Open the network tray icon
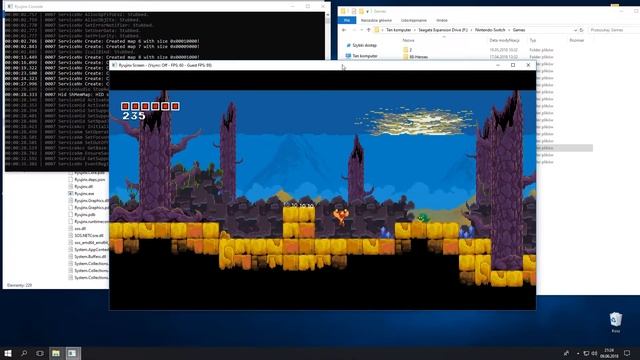 point(586,353)
